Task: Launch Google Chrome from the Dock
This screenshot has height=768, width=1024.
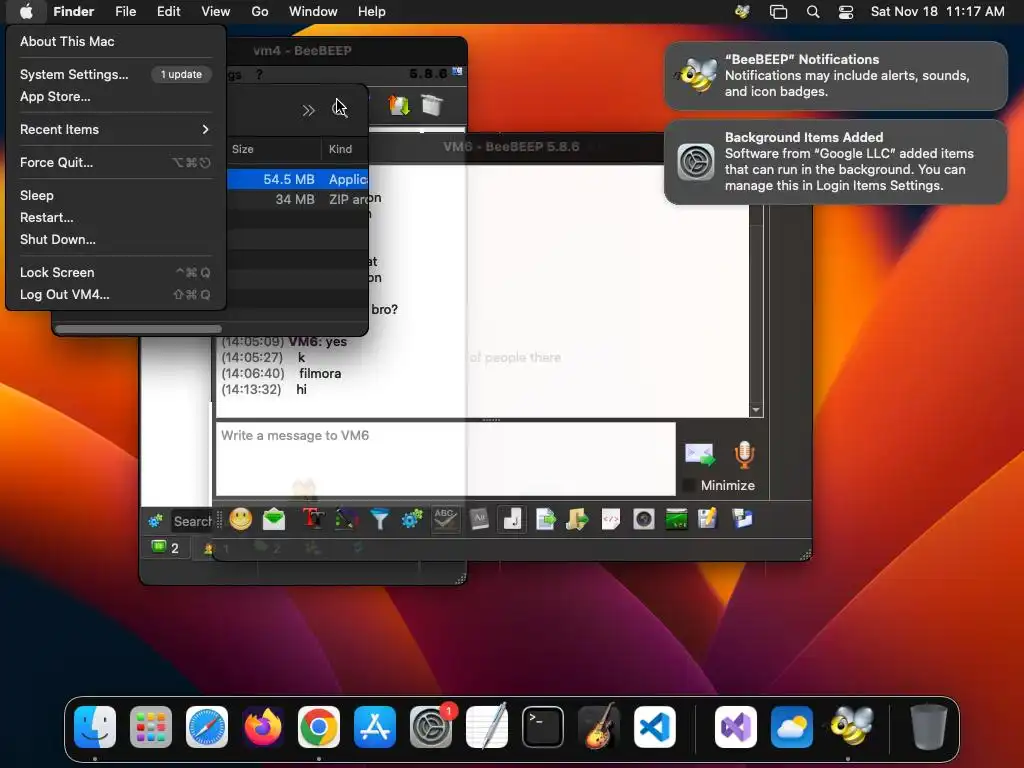Action: (x=319, y=726)
